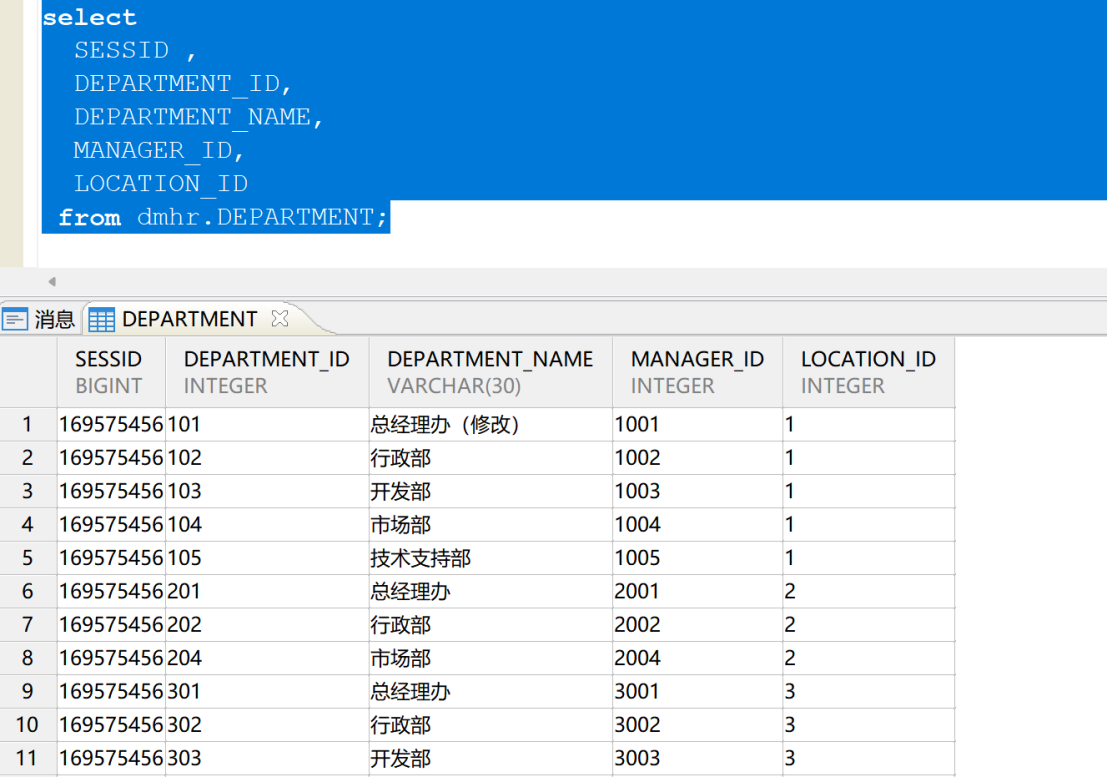Close the DEPARTMENT result tab
This screenshot has height=777, width=1107.
(x=280, y=318)
